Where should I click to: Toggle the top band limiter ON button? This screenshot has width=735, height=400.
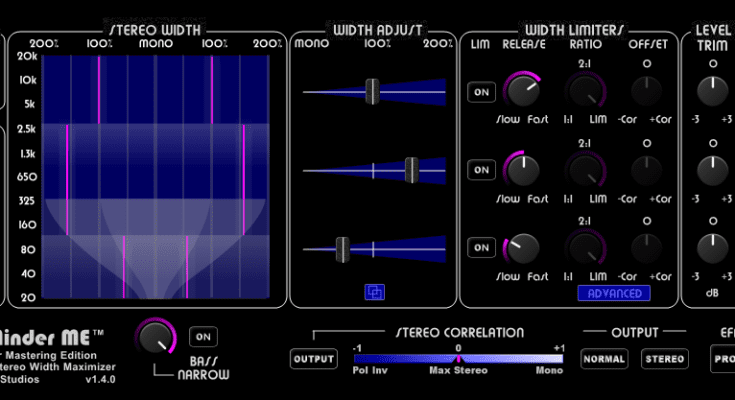[x=481, y=92]
